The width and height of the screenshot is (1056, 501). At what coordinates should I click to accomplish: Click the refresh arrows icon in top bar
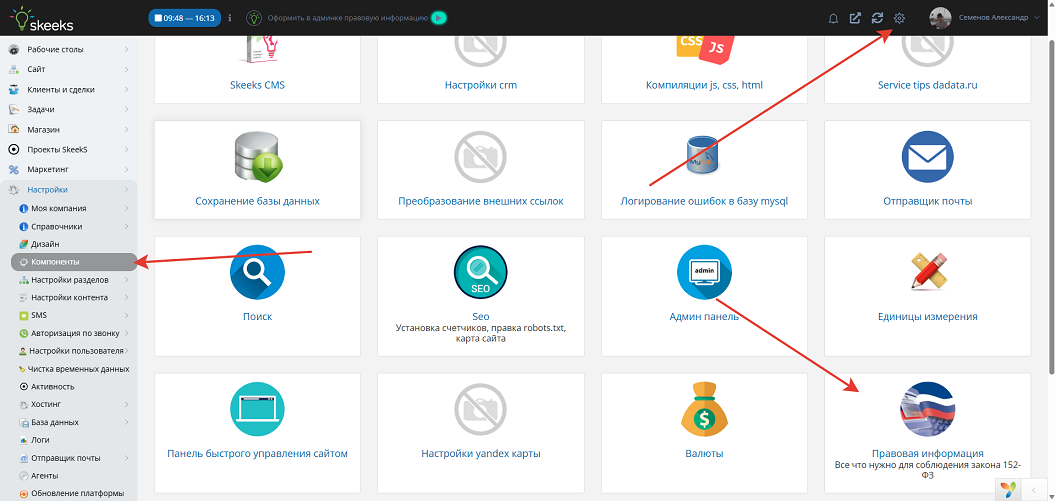click(877, 18)
